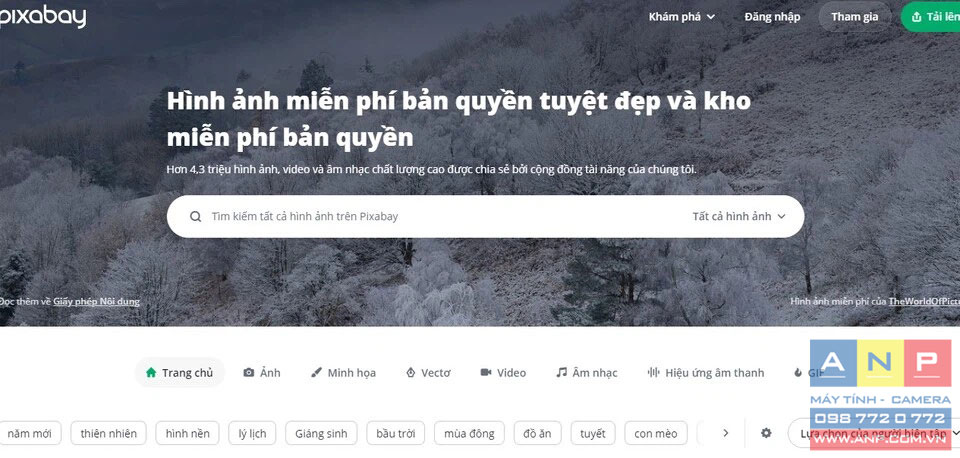Select the mùa đông tag
960x458 pixels.
pos(469,434)
